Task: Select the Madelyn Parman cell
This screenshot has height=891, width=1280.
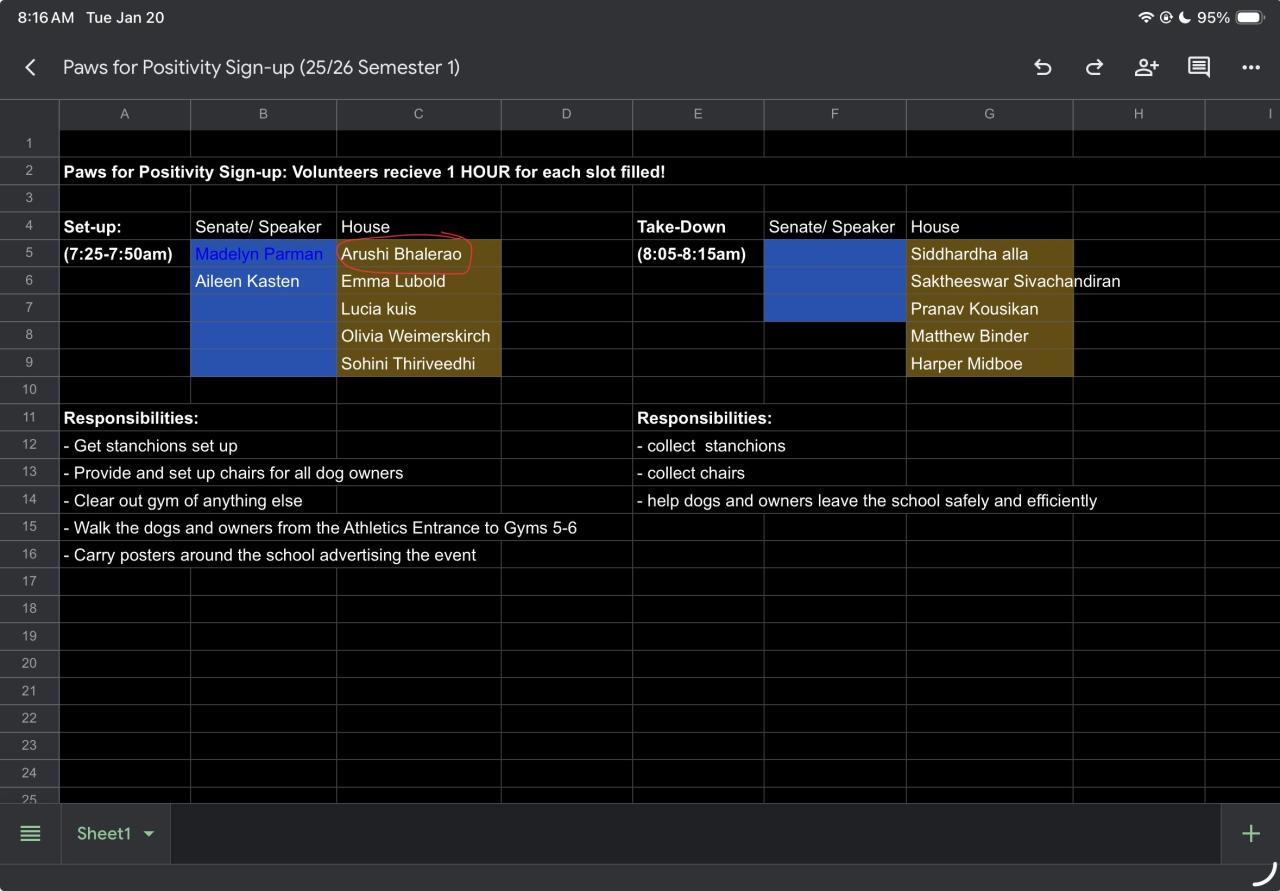Action: tap(263, 254)
